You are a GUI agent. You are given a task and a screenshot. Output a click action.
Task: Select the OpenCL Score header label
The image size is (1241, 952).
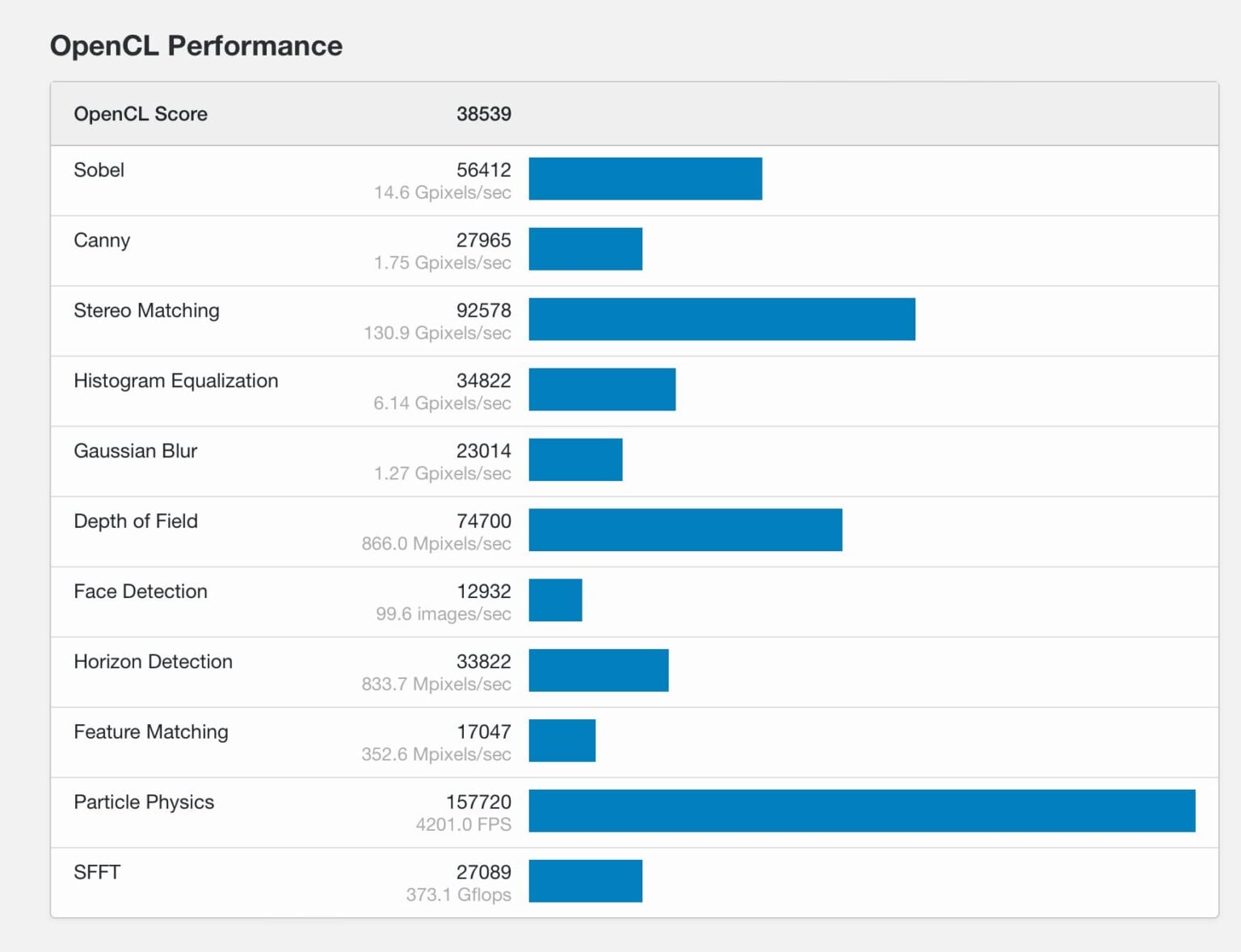pyautogui.click(x=141, y=114)
